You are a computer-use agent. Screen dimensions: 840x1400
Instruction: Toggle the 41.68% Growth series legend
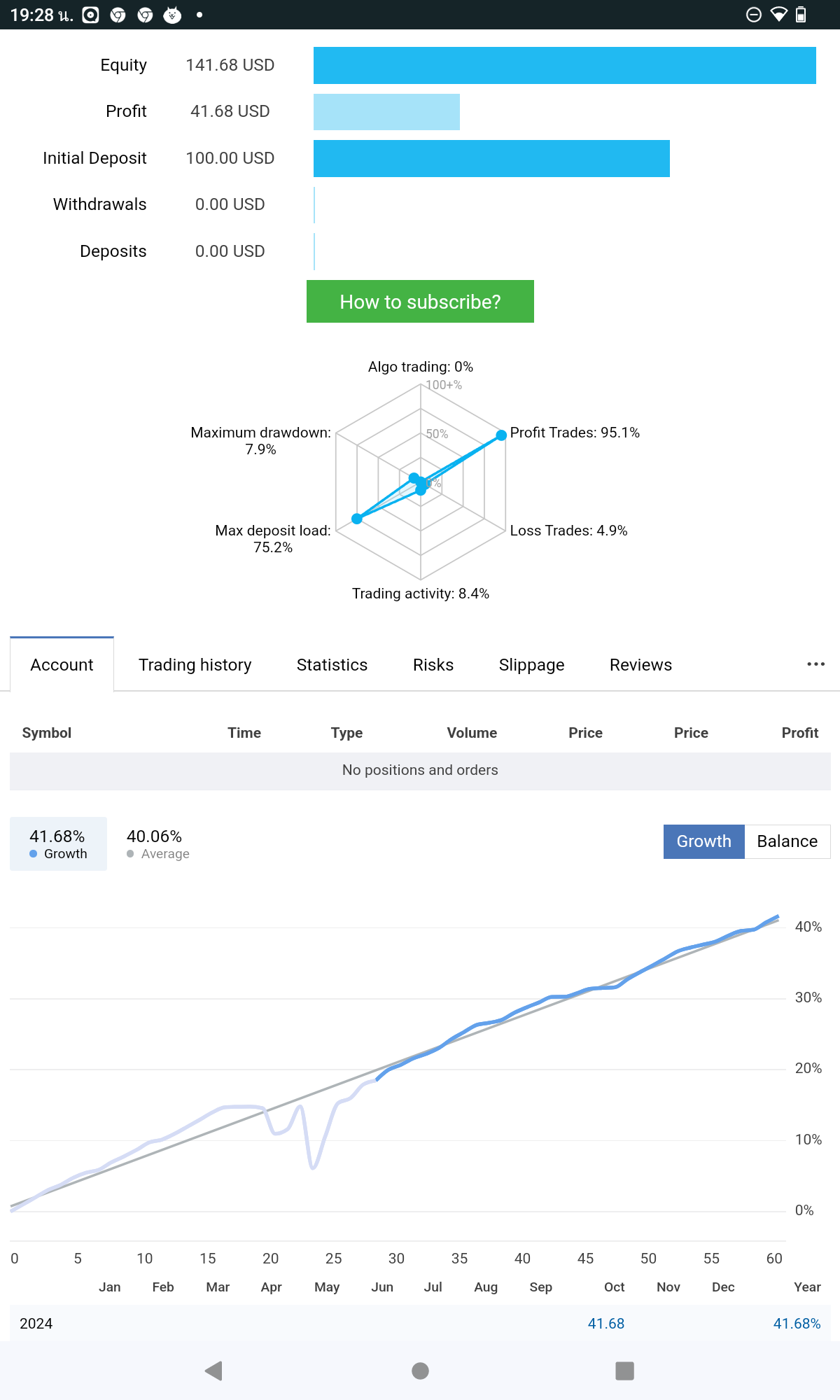[x=58, y=843]
